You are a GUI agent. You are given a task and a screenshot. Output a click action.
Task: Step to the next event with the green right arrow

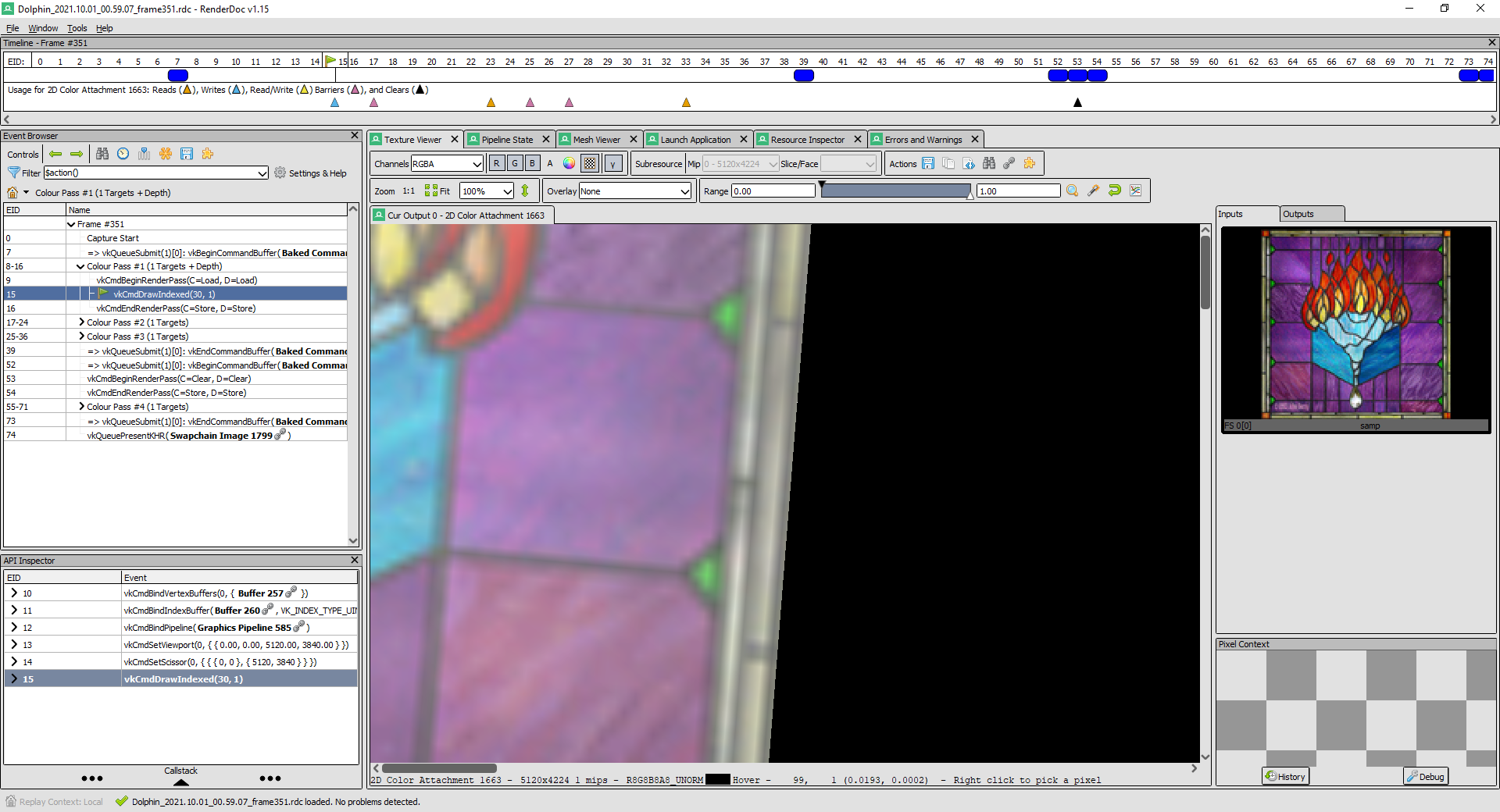[x=77, y=154]
